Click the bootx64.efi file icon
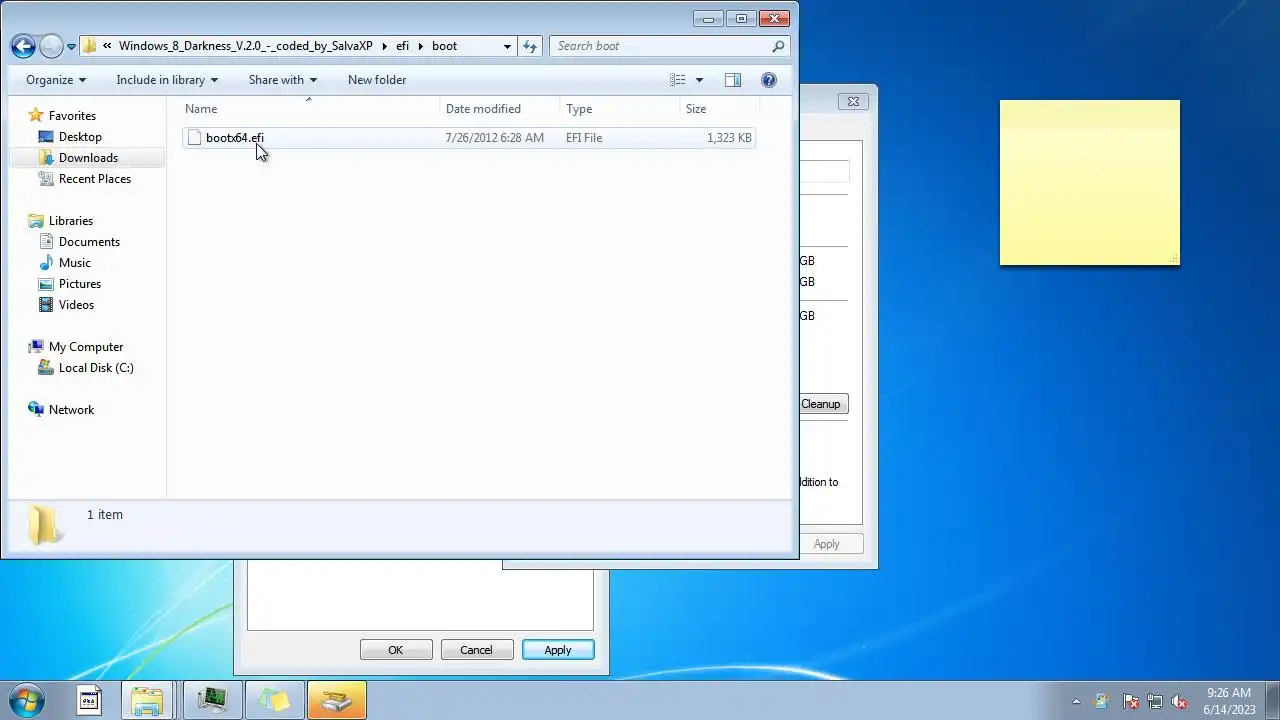The image size is (1280, 720). tap(194, 138)
